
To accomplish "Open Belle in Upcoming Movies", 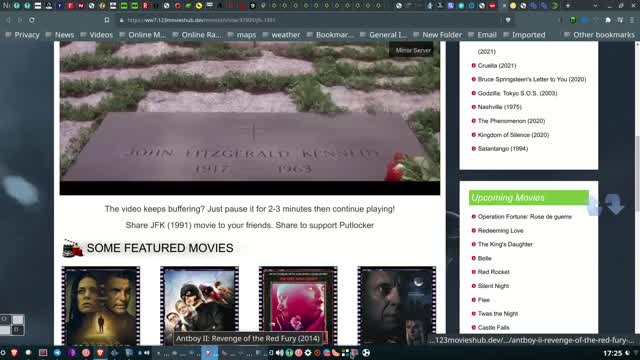I will pyautogui.click(x=484, y=258).
